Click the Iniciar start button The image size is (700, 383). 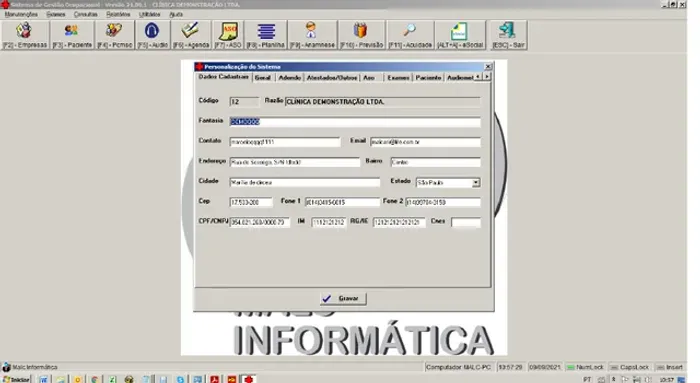(x=16, y=379)
